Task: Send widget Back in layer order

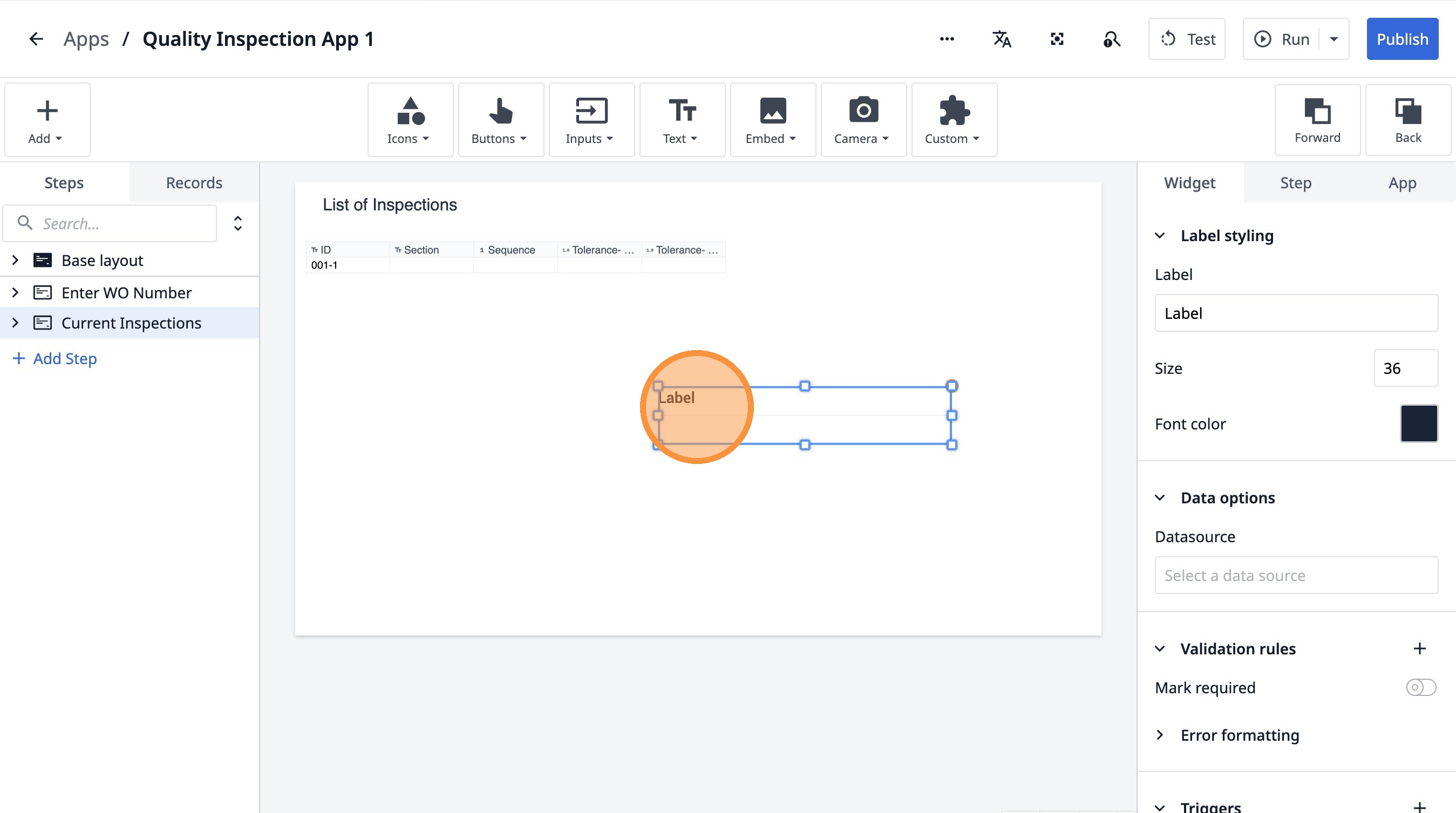Action: coord(1407,120)
